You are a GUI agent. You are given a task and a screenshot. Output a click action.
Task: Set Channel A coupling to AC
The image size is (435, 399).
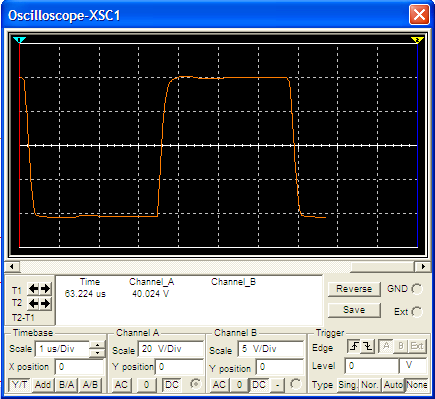coord(121,385)
